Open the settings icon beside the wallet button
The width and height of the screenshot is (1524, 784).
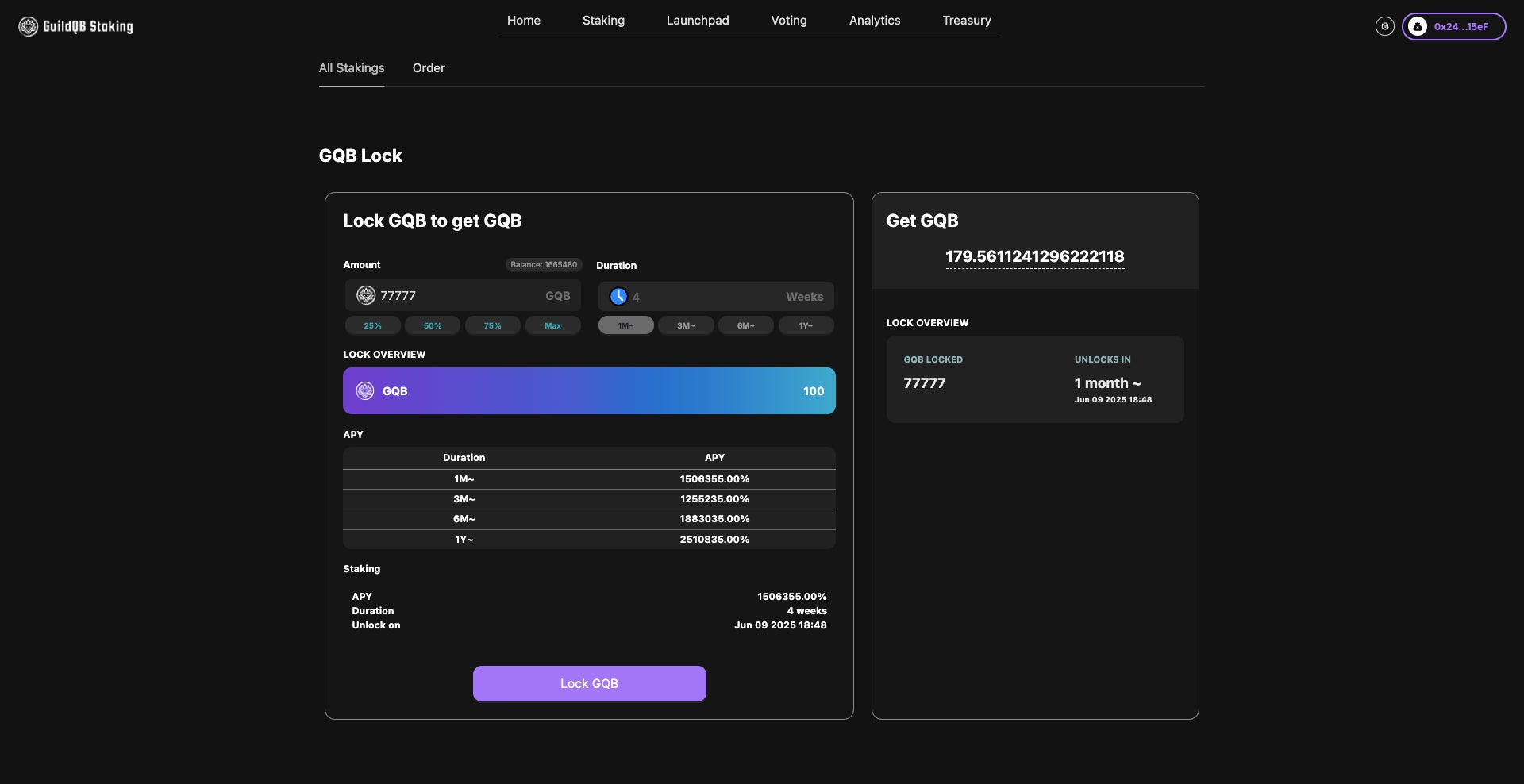1384,26
